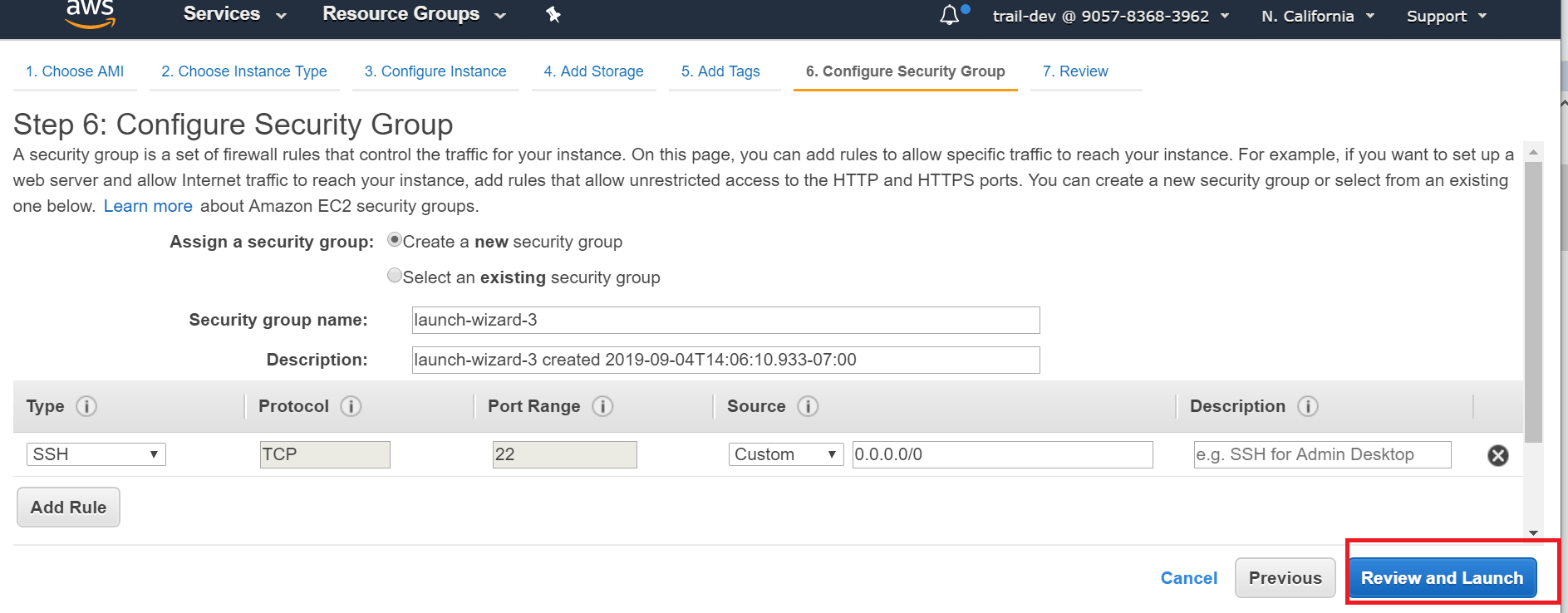This screenshot has height=613, width=1568.
Task: Open the Services menu
Action: [234, 14]
